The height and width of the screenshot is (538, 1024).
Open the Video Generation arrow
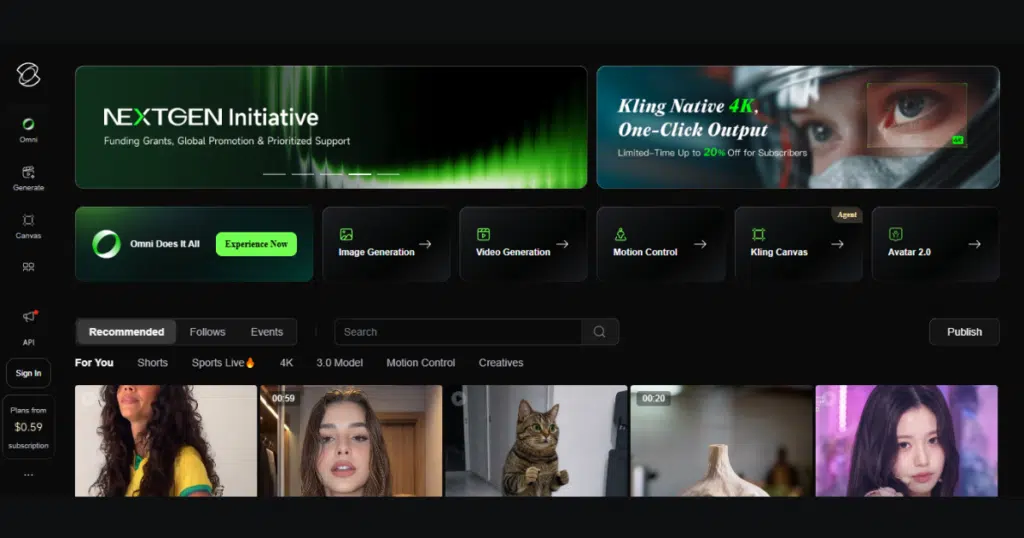562,244
